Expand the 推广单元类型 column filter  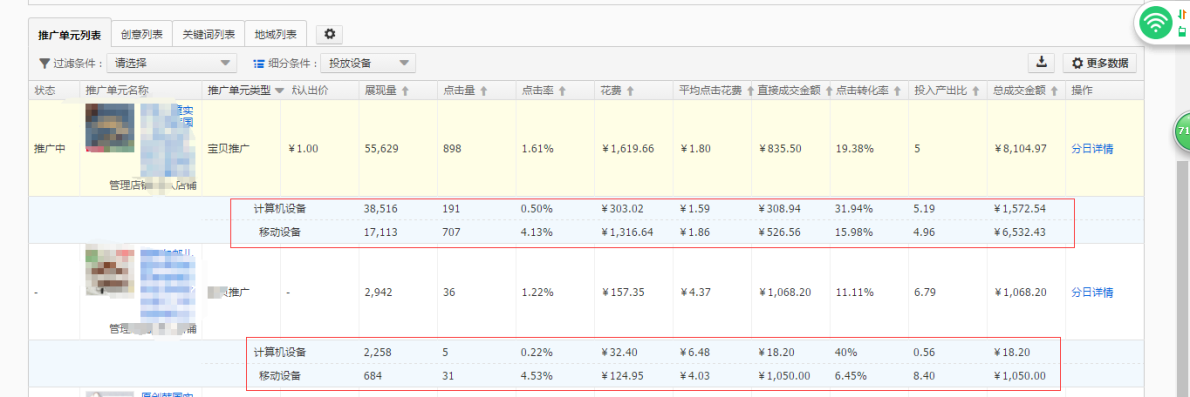coord(279,90)
